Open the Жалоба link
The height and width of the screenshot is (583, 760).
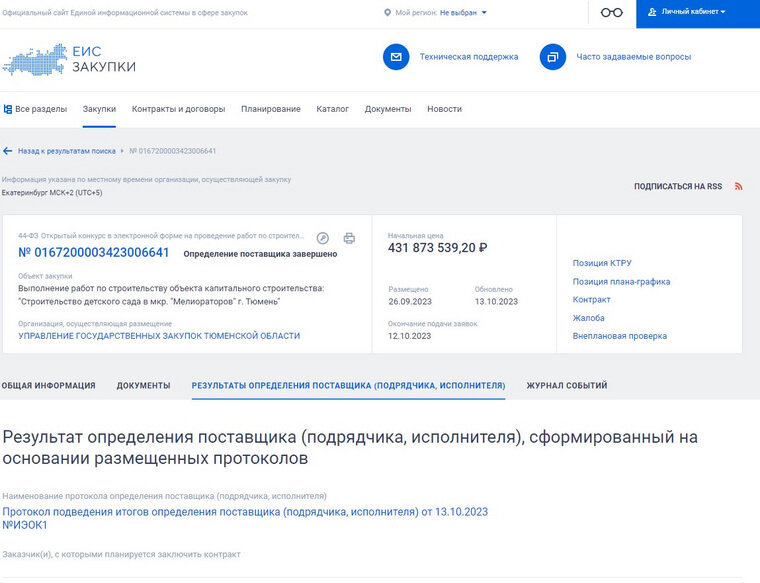point(588,318)
